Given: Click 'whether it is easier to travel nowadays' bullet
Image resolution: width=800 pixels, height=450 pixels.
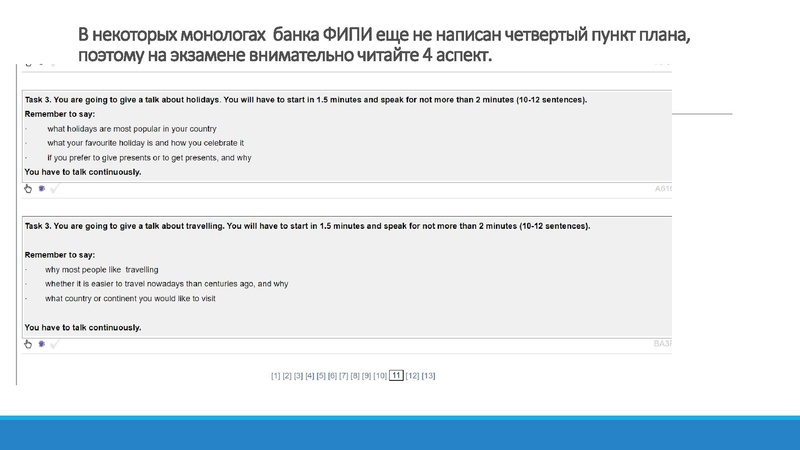Looking at the screenshot, I should [166, 284].
